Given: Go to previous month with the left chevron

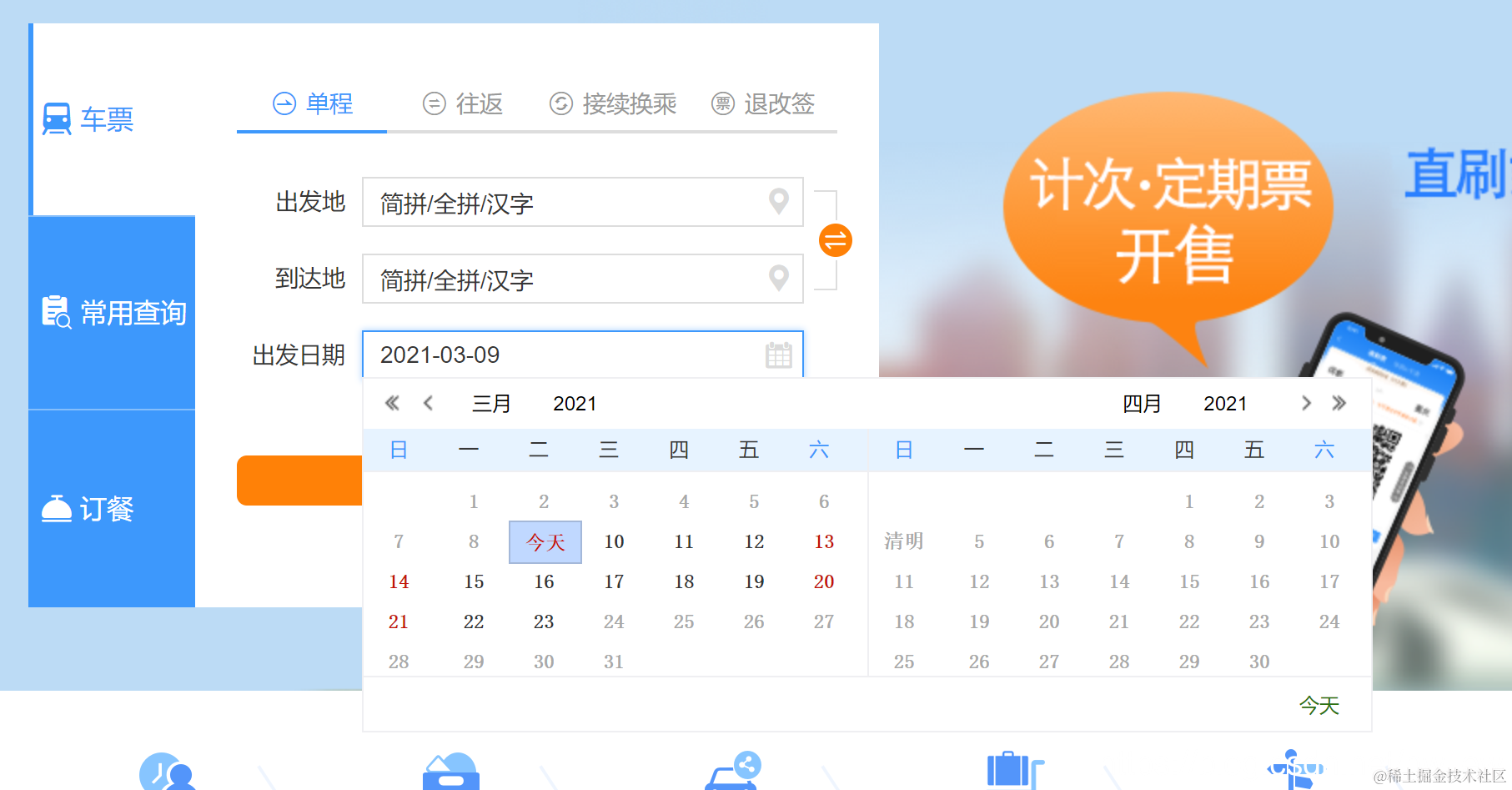Looking at the screenshot, I should [x=429, y=403].
